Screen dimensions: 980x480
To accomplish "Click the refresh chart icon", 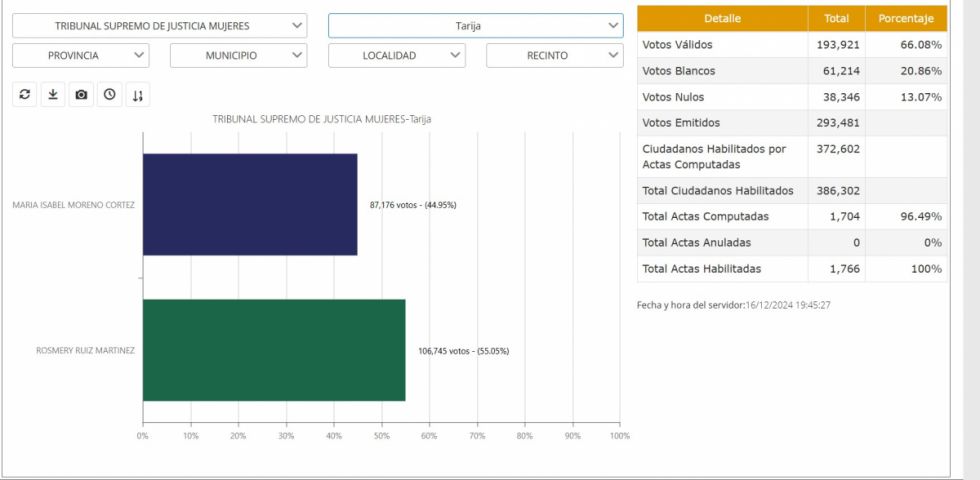I will [24, 94].
